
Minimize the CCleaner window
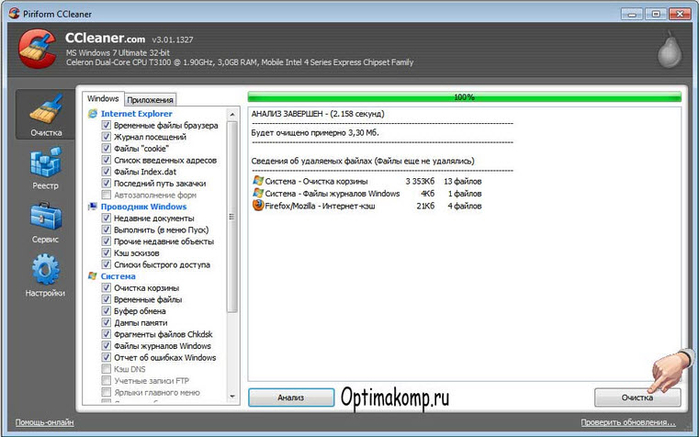632,14
